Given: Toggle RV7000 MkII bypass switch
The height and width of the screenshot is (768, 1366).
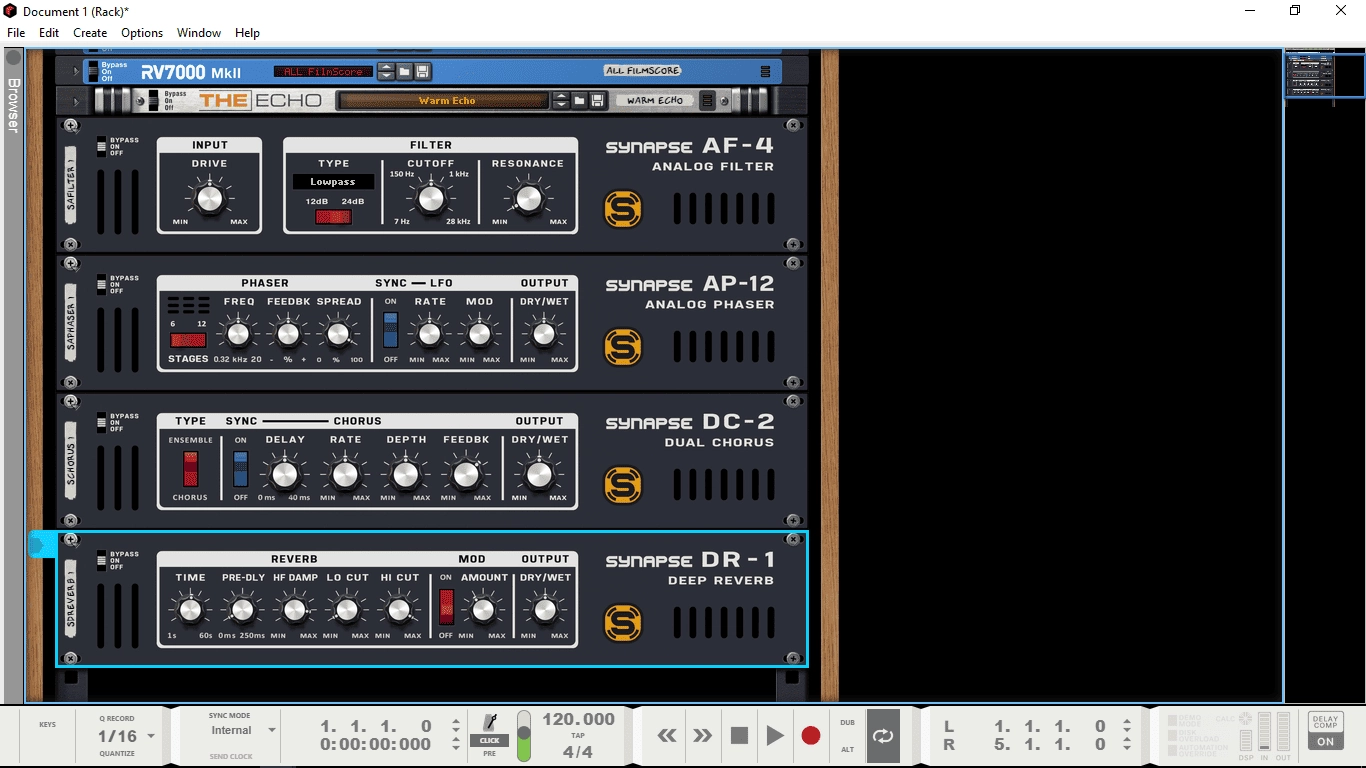Looking at the screenshot, I should (x=93, y=71).
